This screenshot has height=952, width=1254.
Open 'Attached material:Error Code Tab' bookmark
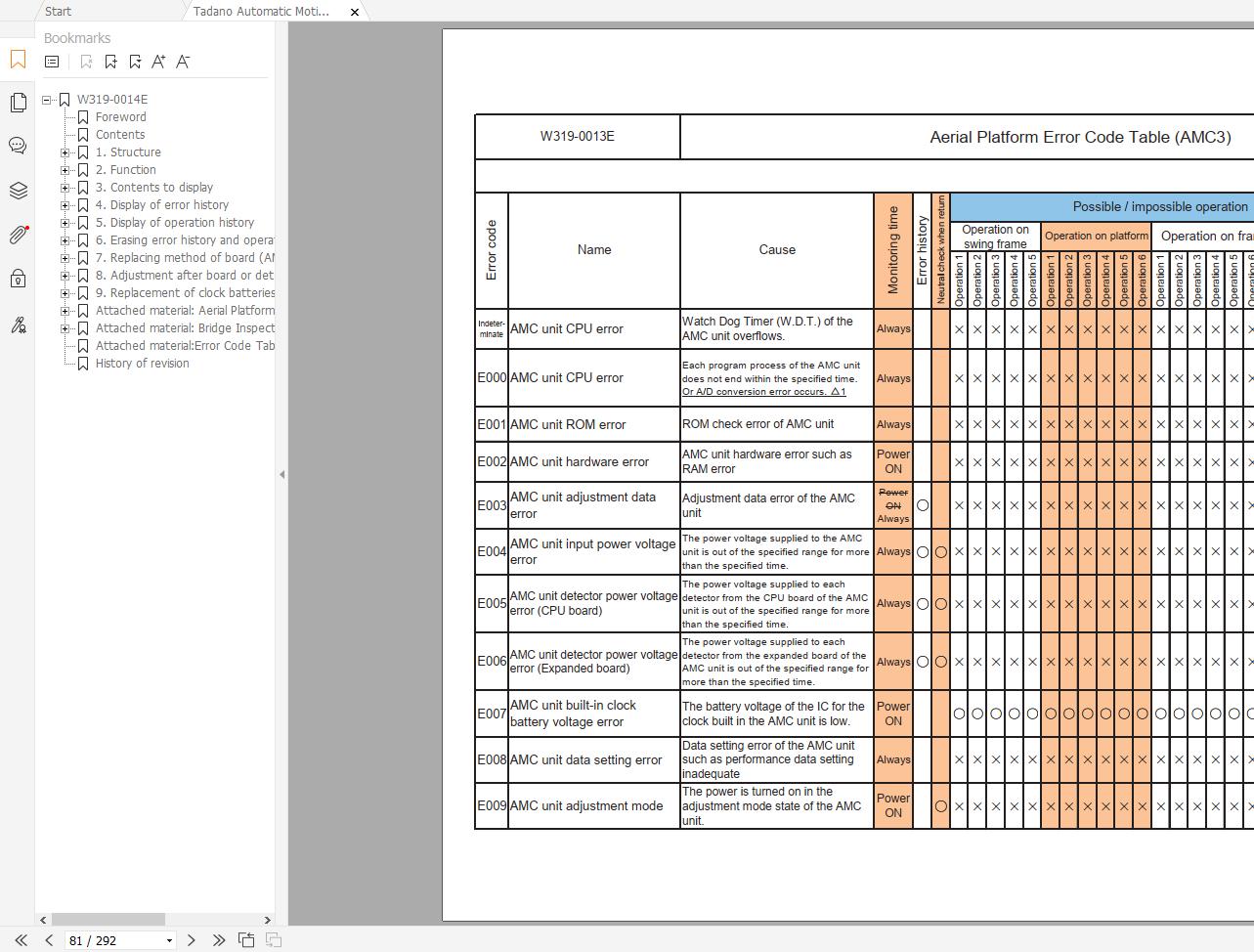point(185,346)
